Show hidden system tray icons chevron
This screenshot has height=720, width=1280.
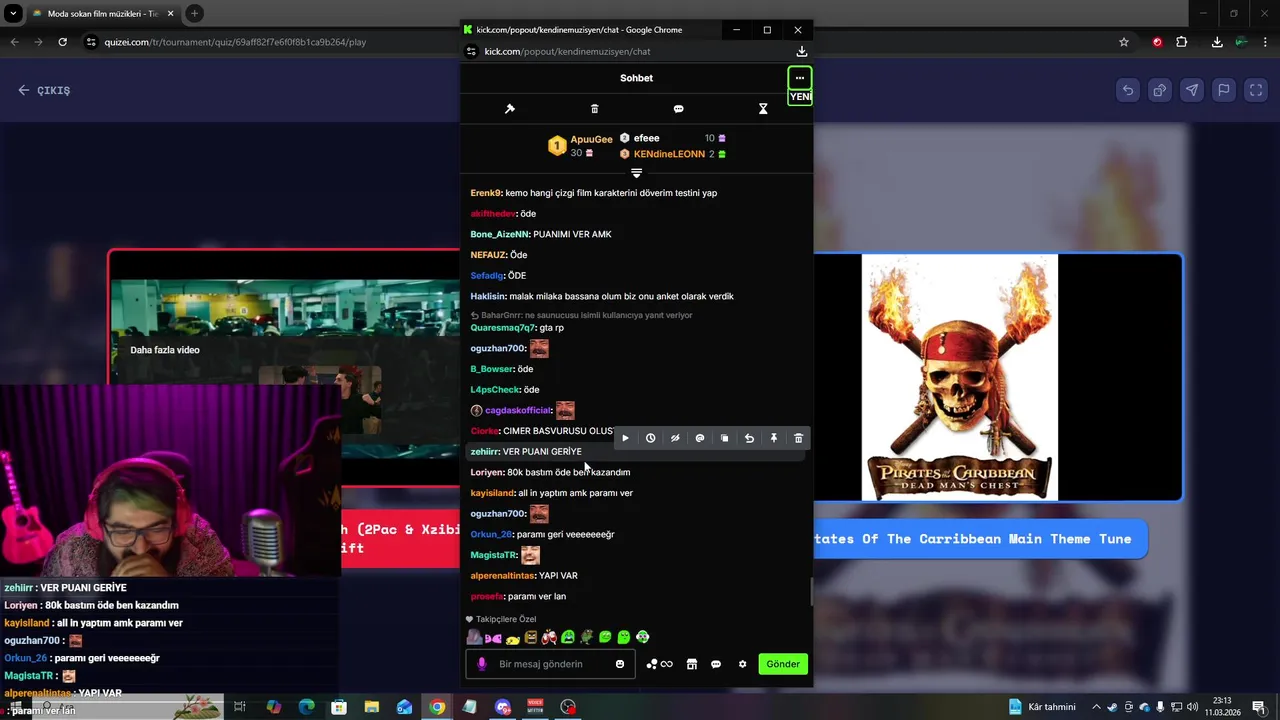(1096, 707)
